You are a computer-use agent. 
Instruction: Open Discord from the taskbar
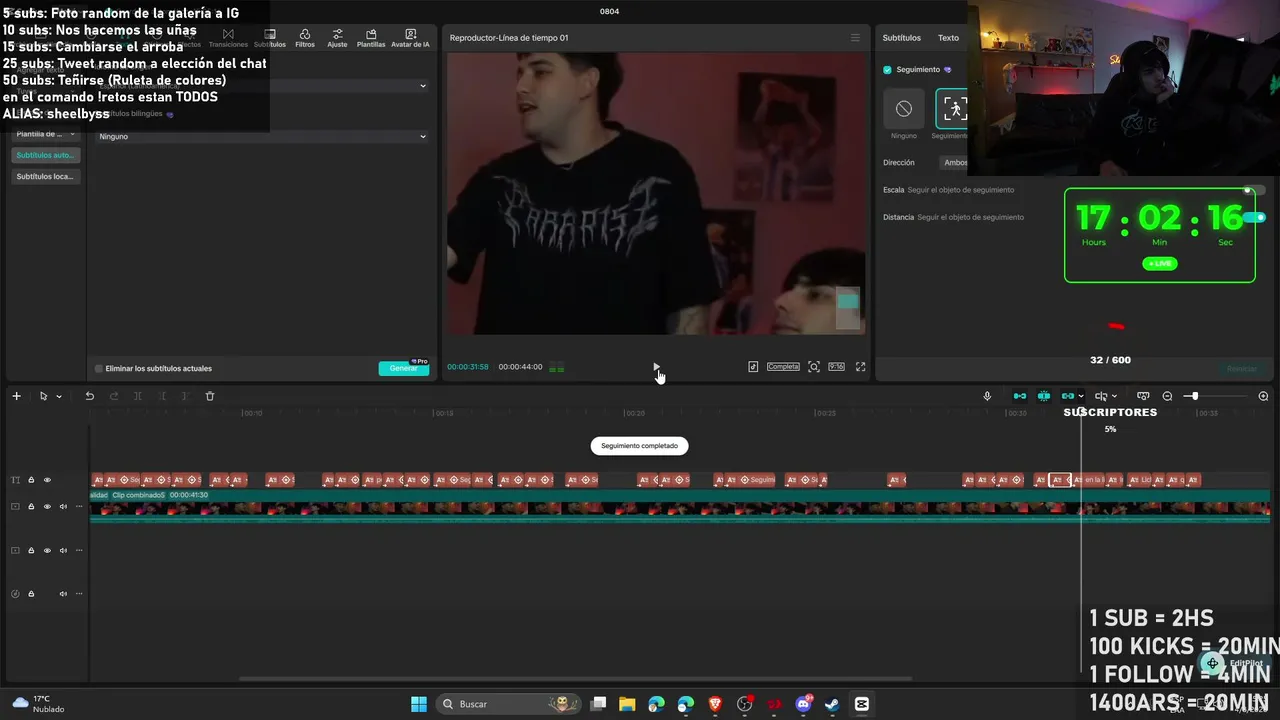(x=803, y=704)
